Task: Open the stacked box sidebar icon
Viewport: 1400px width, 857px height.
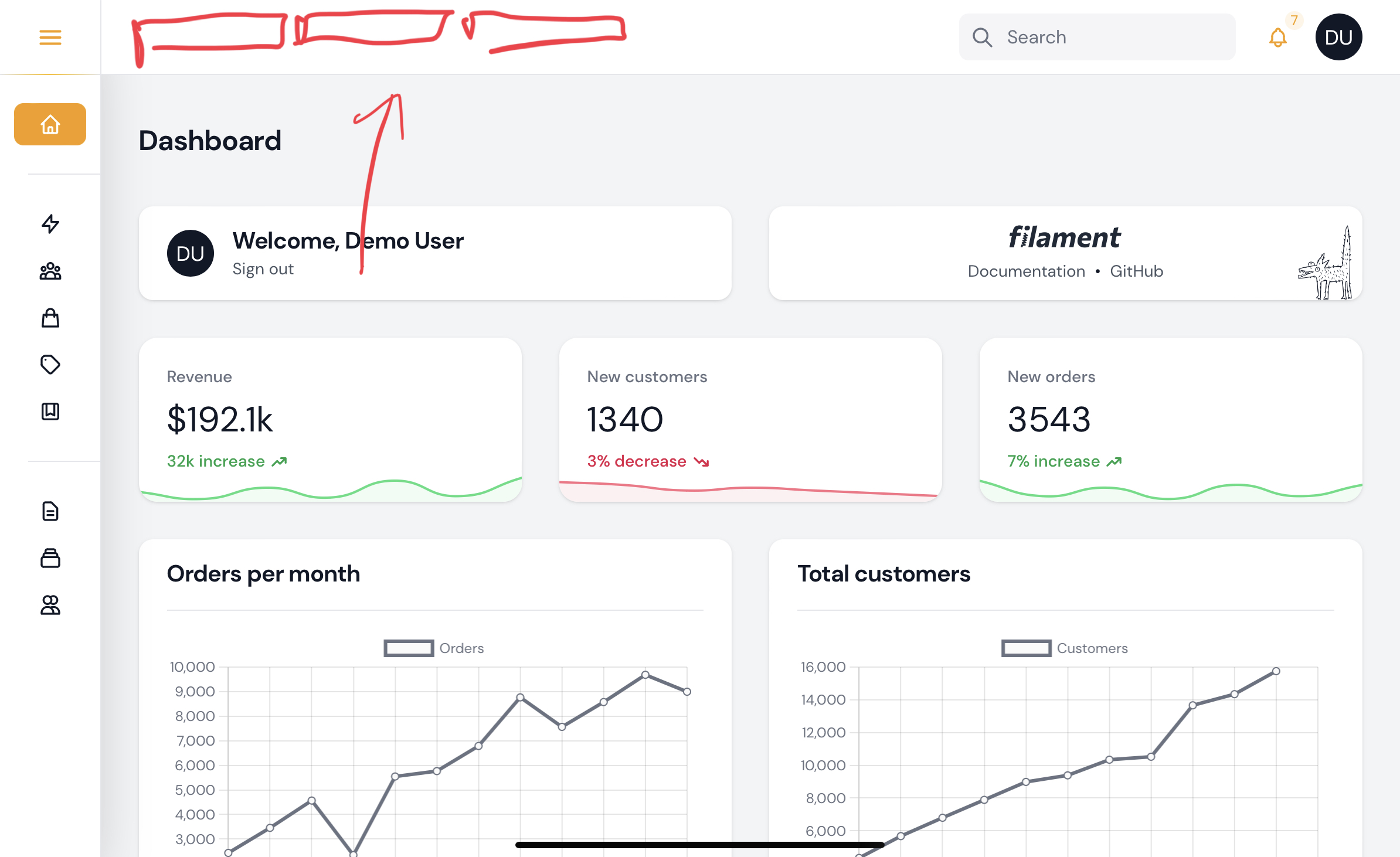Action: pyautogui.click(x=50, y=558)
